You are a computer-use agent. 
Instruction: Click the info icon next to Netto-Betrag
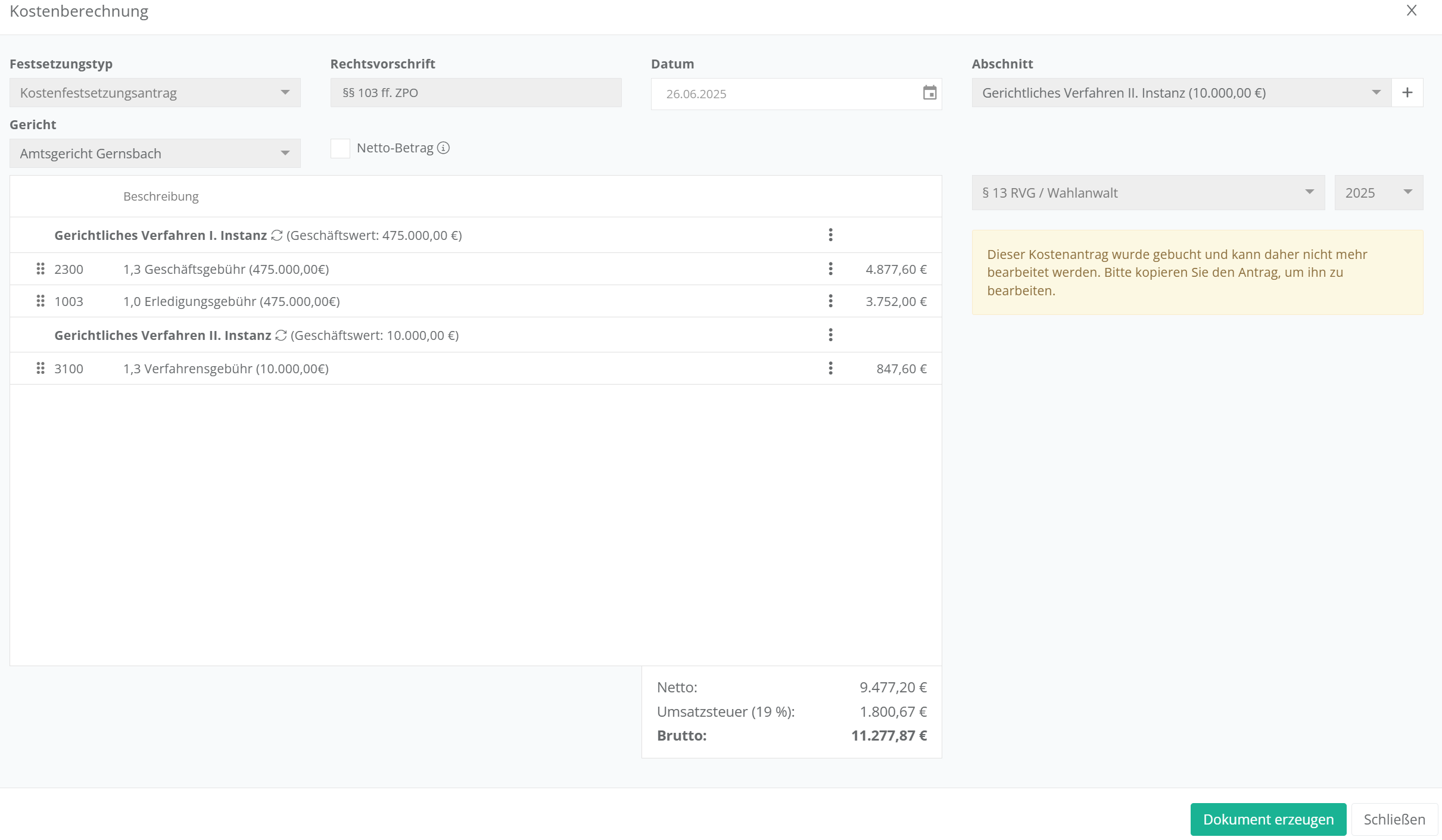(x=443, y=148)
